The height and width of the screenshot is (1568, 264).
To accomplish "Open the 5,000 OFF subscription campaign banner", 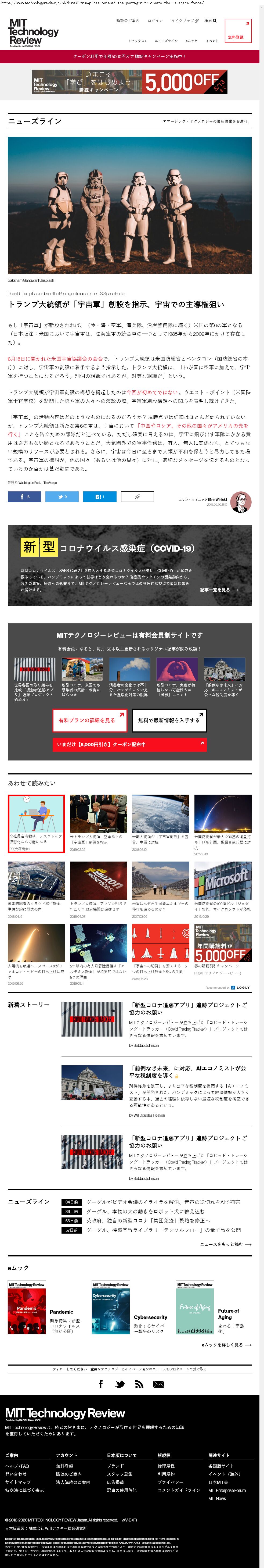I will pos(129,81).
